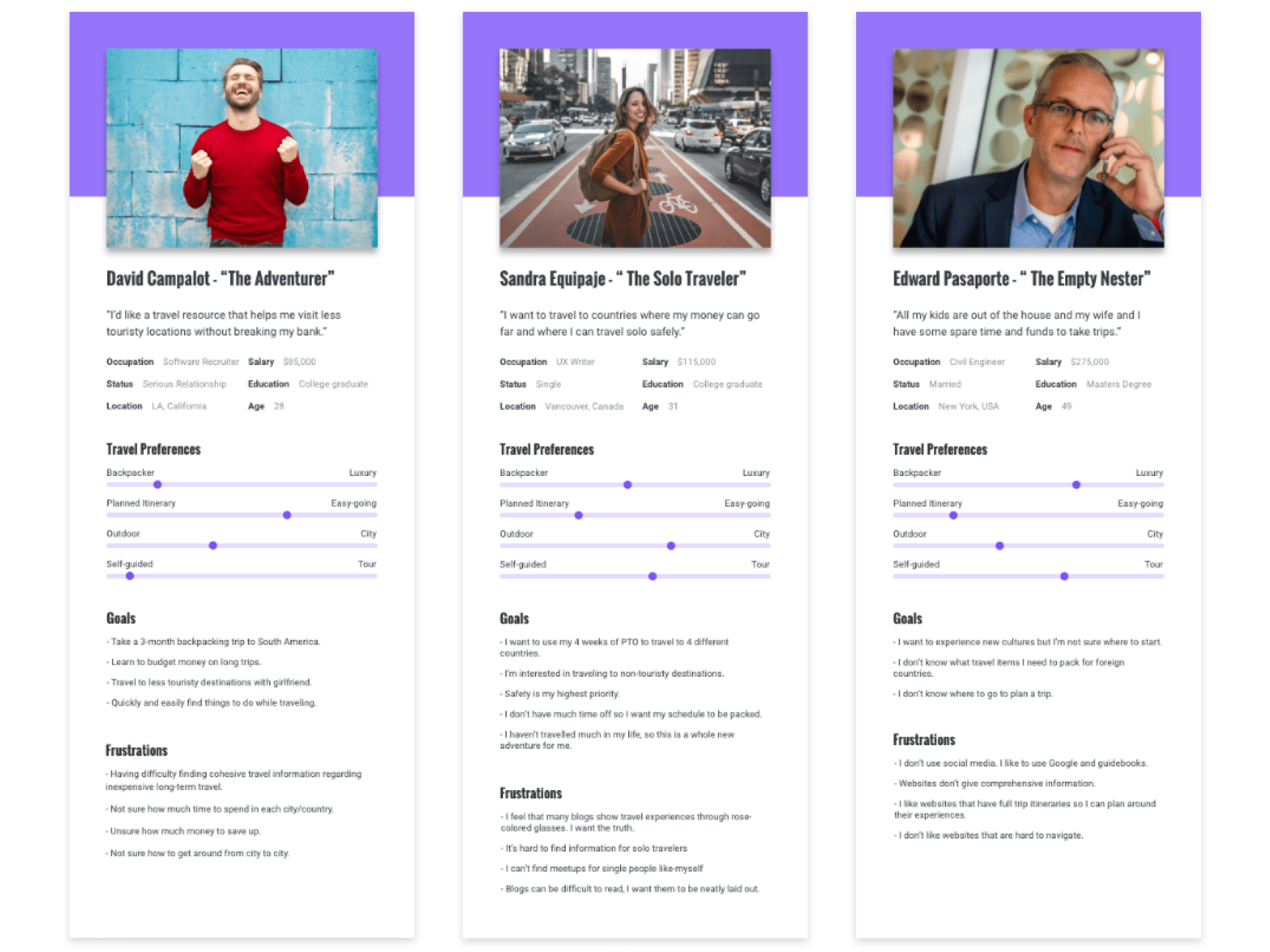Click Edward's Backpacker-Luxury slider handle
Image resolution: width=1270 pixels, height=952 pixels.
pyautogui.click(x=1076, y=485)
